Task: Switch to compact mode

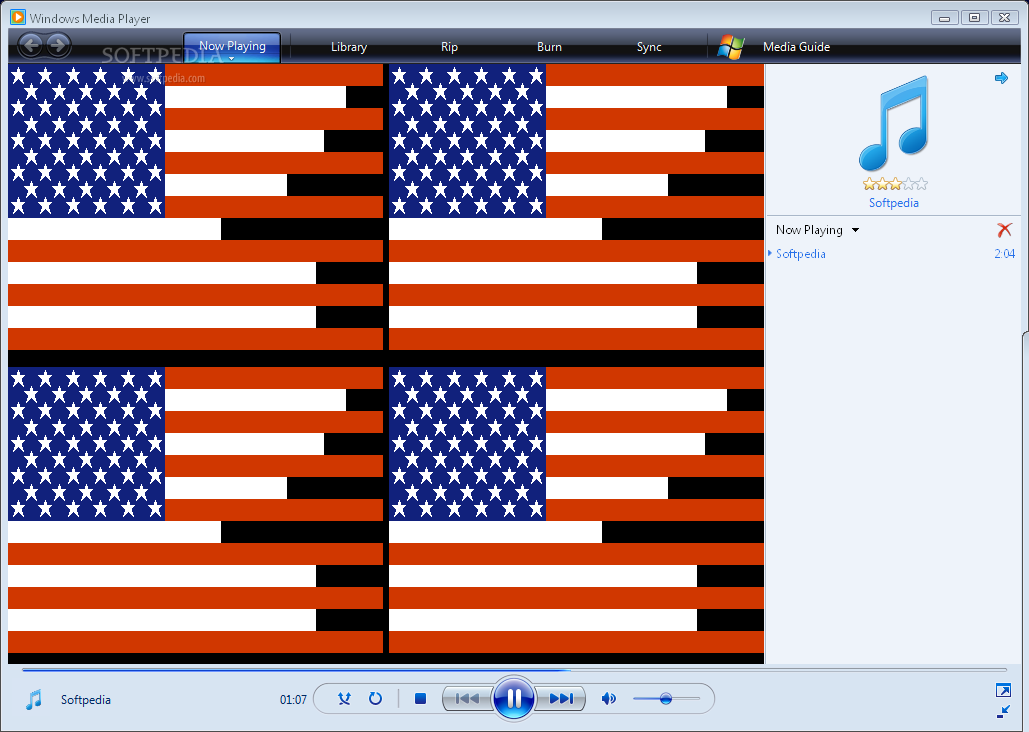Action: click(x=1003, y=711)
